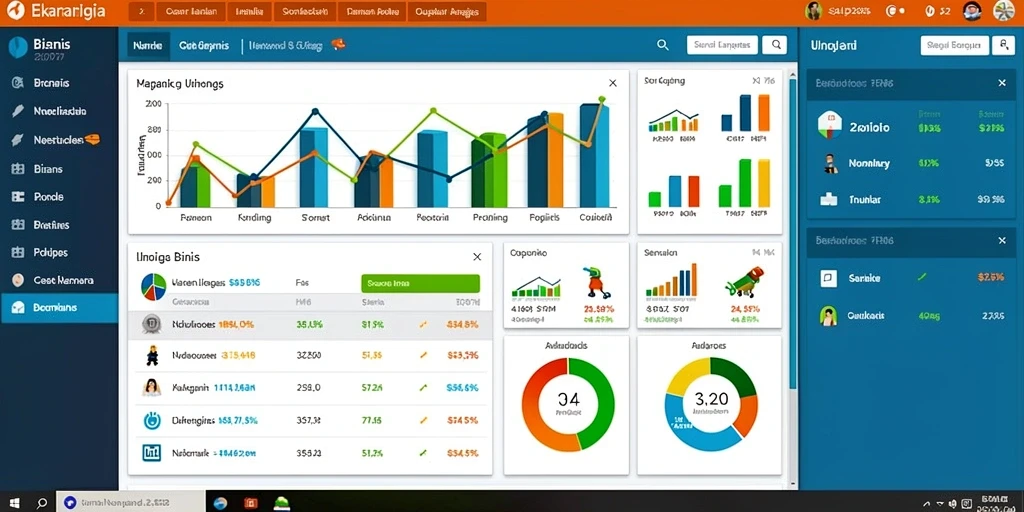Click the magnifier icon in the blue subheader
Screen dimensions: 1024x512
pyautogui.click(x=662, y=45)
